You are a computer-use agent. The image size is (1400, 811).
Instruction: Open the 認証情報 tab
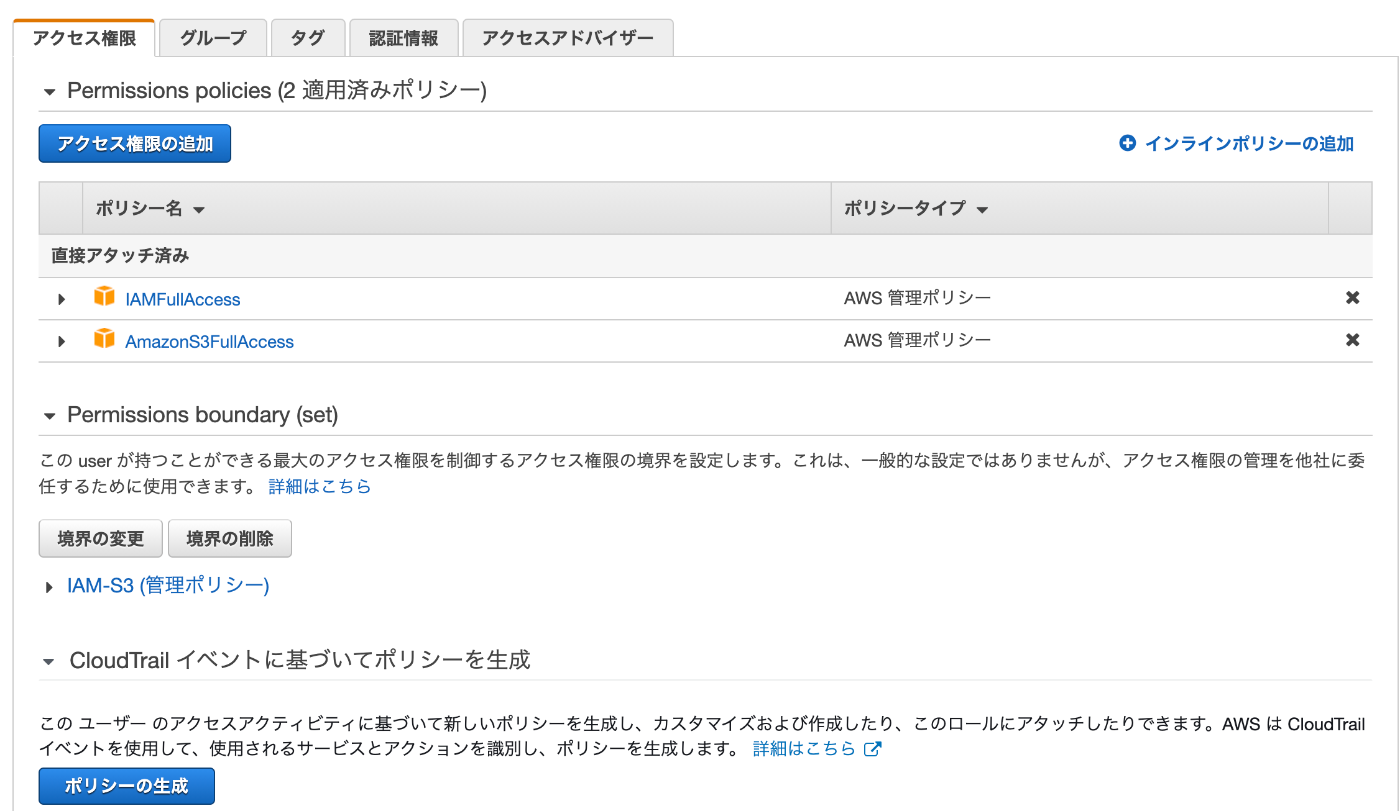coord(404,38)
